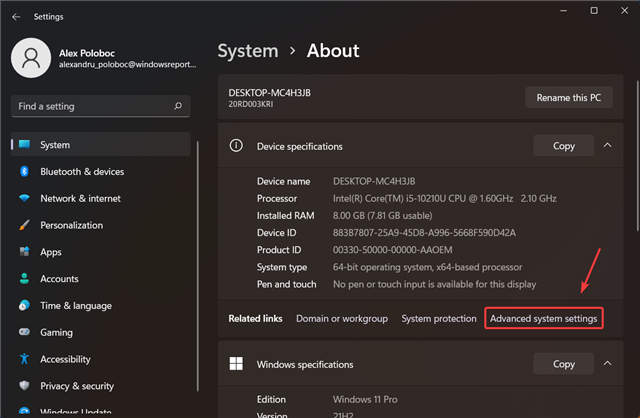Open Bluetooth & devices settings
640x418 pixels.
81,172
